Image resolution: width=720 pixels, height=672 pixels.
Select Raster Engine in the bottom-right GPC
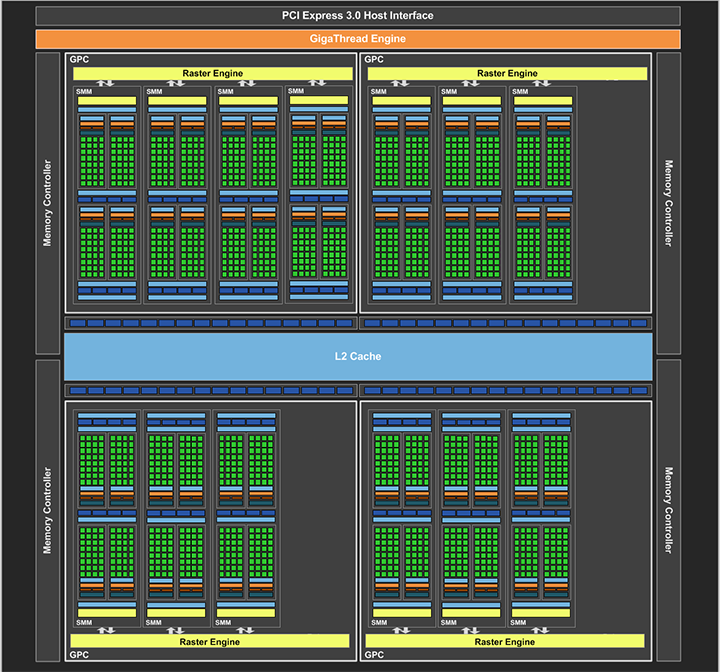[507, 641]
